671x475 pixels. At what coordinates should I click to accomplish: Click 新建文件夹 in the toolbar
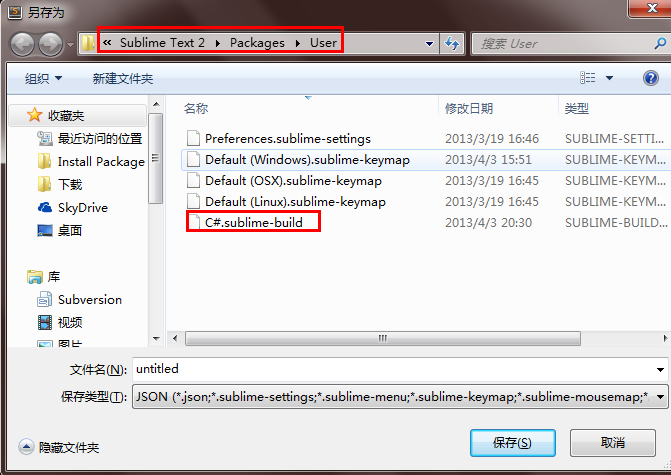click(x=123, y=78)
